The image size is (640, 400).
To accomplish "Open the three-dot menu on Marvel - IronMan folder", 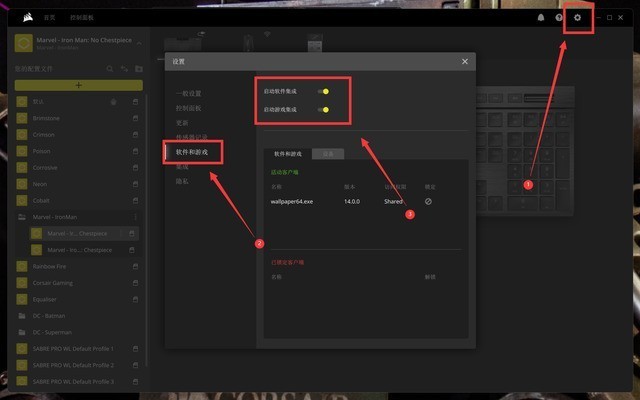I will (136, 217).
